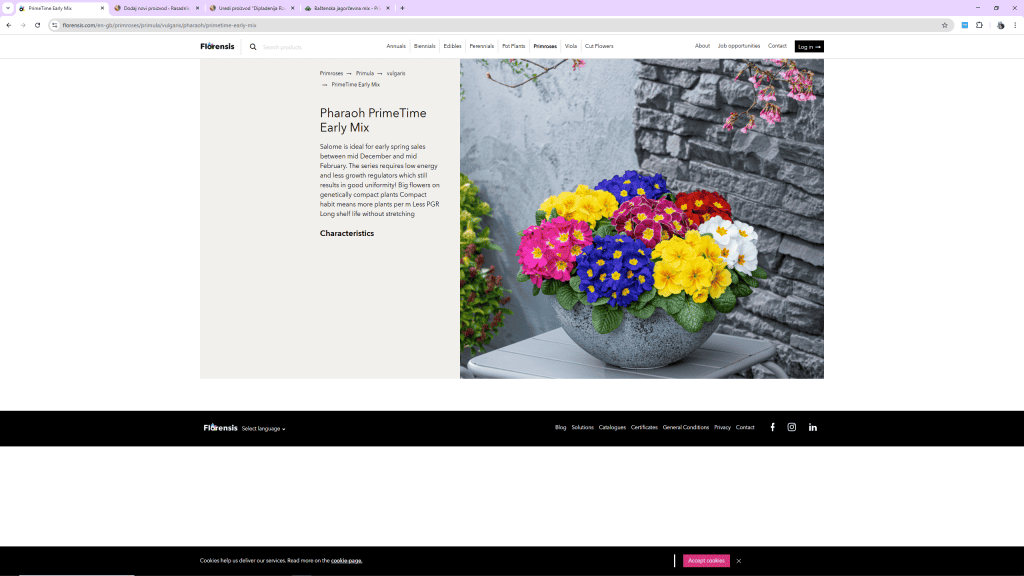
Task: Switch to the Uredi proizvod tab
Action: click(251, 8)
